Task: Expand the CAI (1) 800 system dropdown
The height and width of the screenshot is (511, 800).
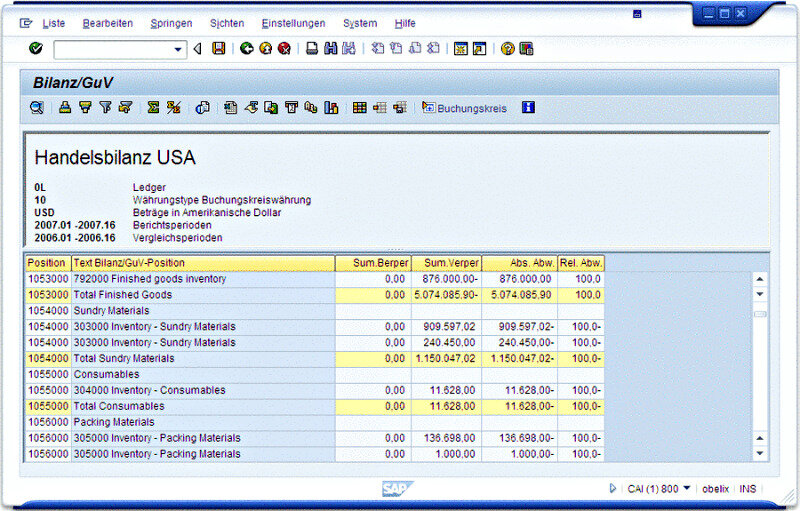Action: pyautogui.click(x=687, y=489)
